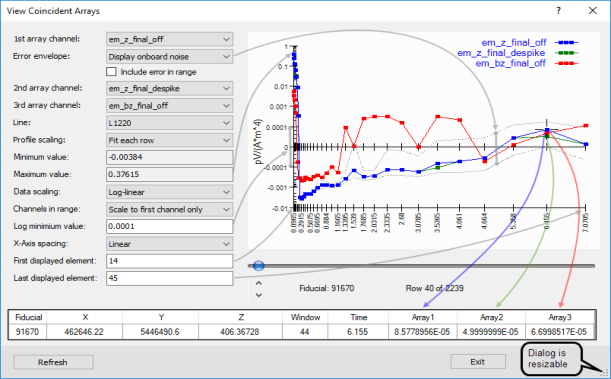Click the resize grip at dialog corner
The image size is (611, 379).
(x=605, y=373)
